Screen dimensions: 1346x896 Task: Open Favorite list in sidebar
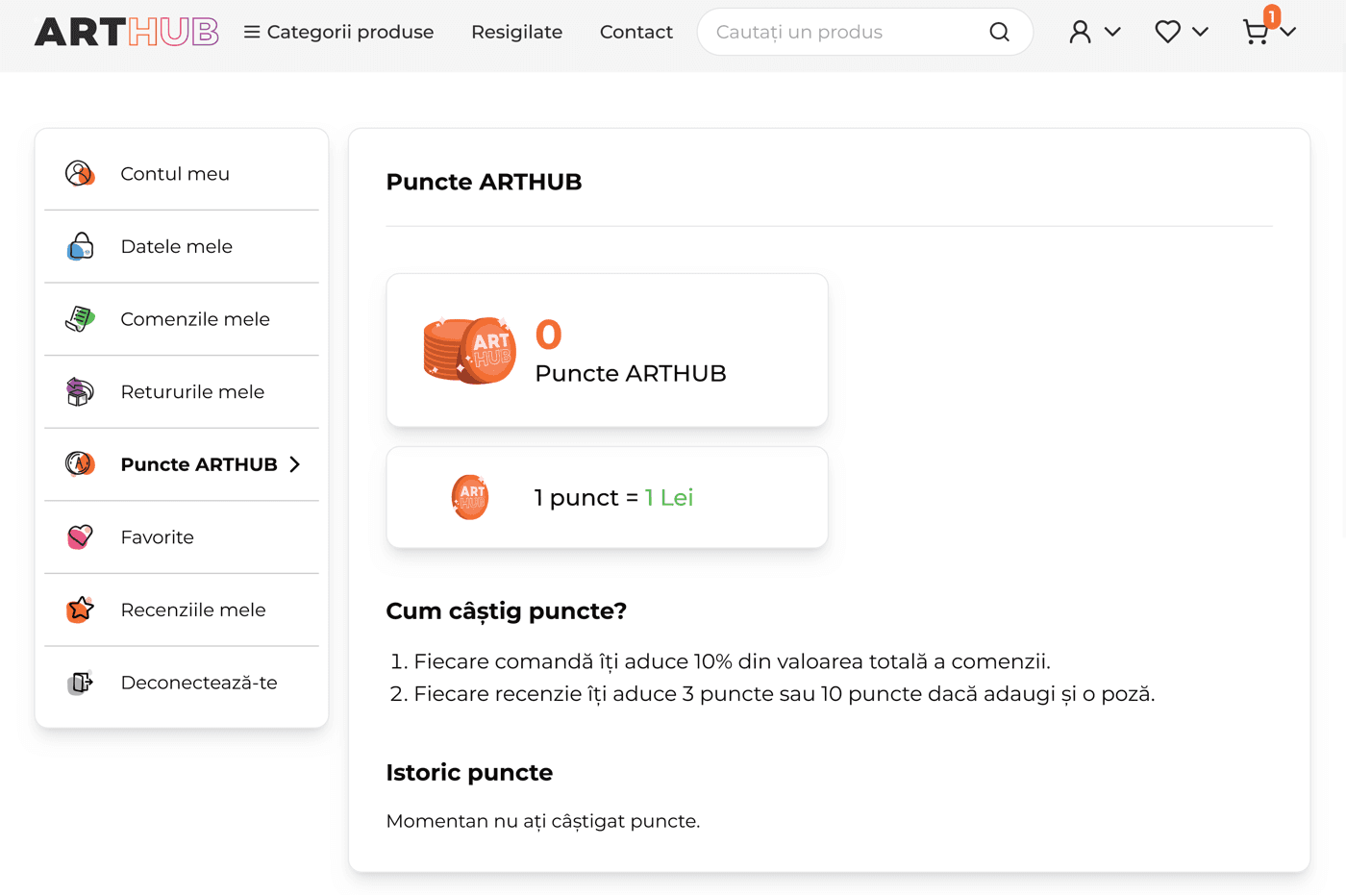point(182,536)
